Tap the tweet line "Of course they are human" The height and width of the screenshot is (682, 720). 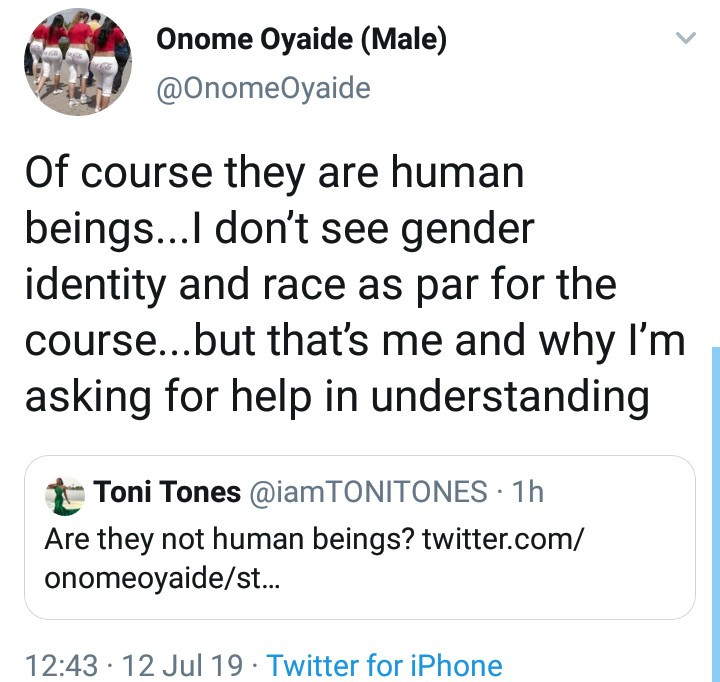tap(273, 173)
